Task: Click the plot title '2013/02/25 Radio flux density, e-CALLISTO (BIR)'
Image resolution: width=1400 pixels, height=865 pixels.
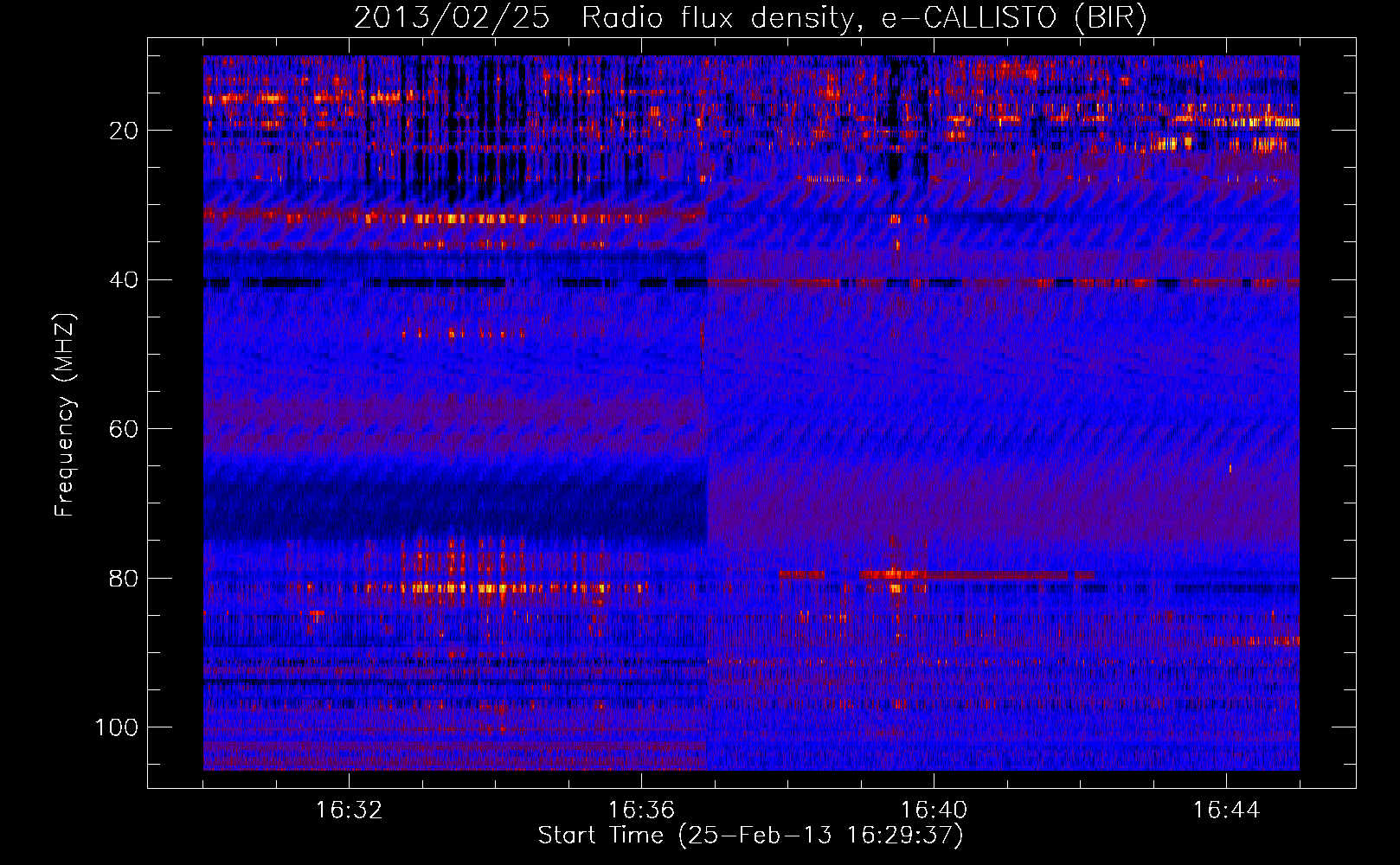Action: 750,18
